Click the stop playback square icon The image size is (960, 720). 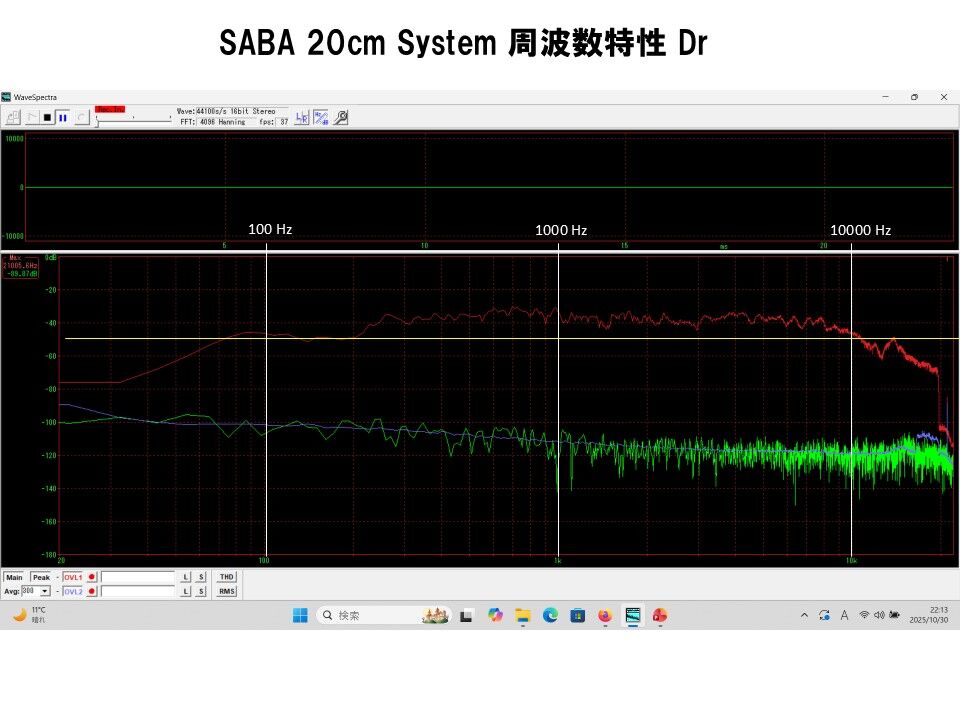tap(49, 116)
